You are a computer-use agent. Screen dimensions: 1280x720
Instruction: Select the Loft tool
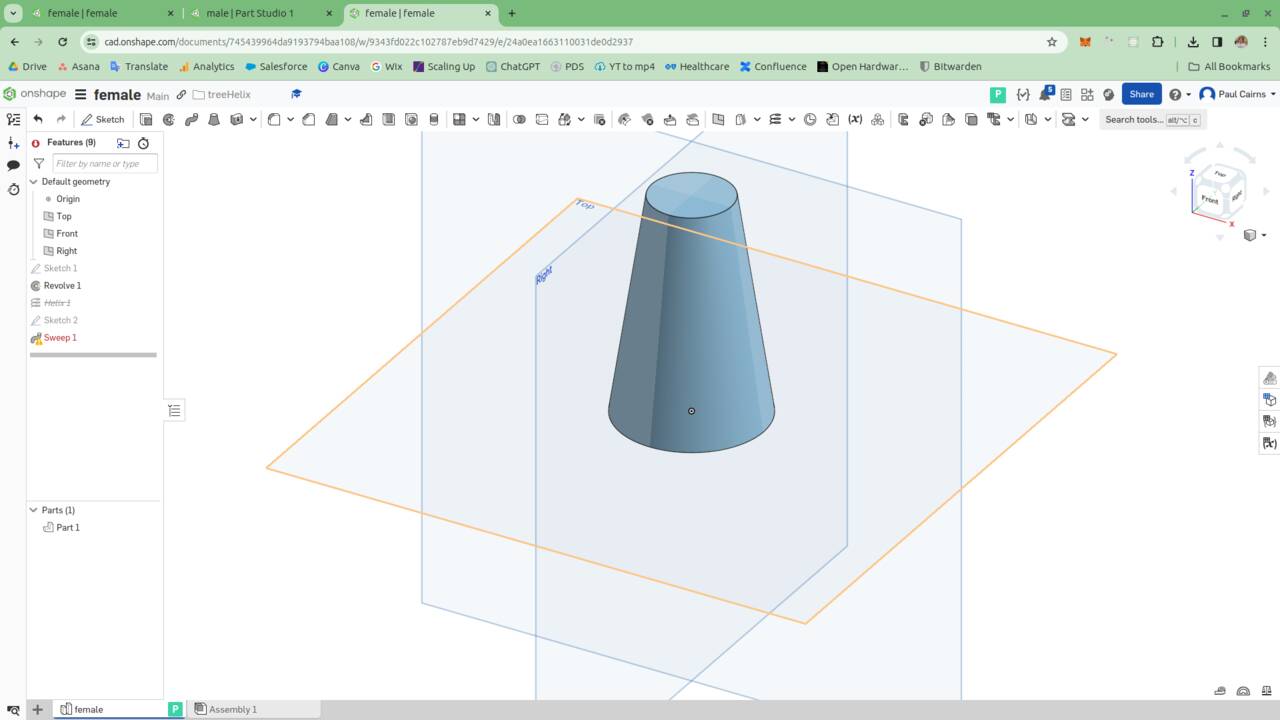[214, 119]
